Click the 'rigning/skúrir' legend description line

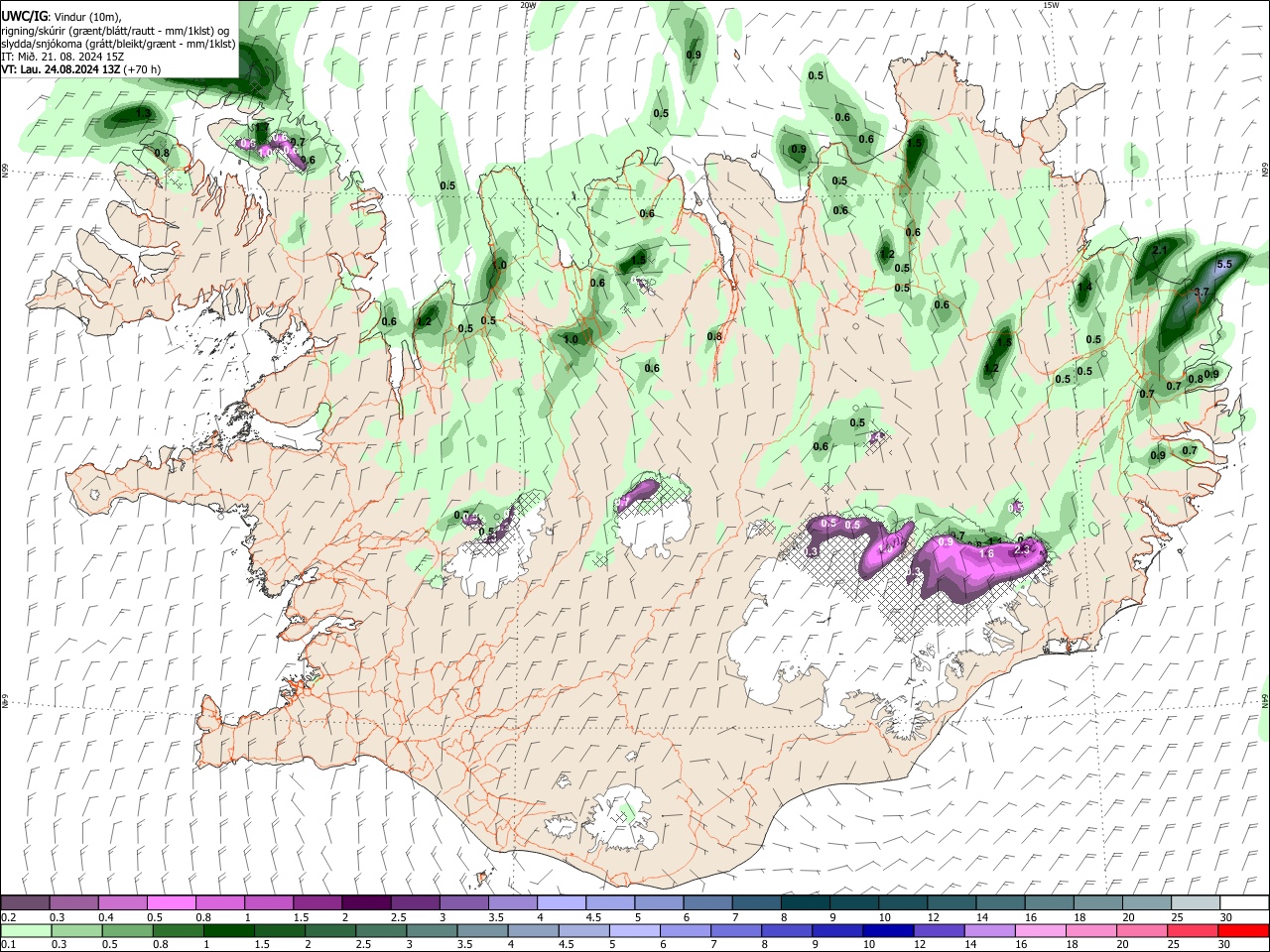pyautogui.click(x=115, y=30)
